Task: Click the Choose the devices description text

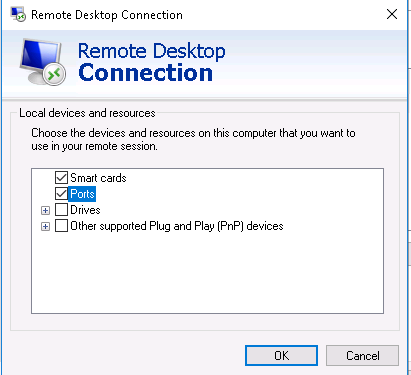Action: coord(193,139)
